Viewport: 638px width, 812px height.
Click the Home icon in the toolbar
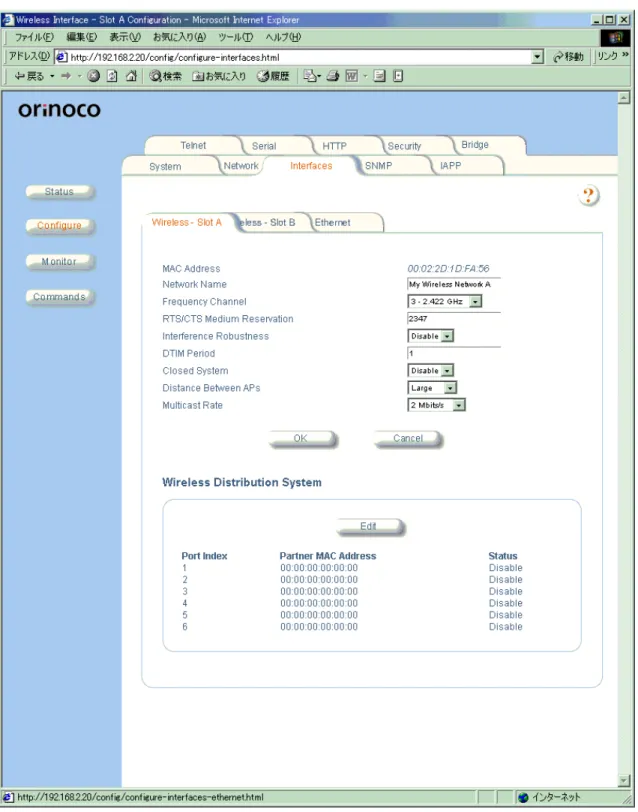[x=132, y=77]
